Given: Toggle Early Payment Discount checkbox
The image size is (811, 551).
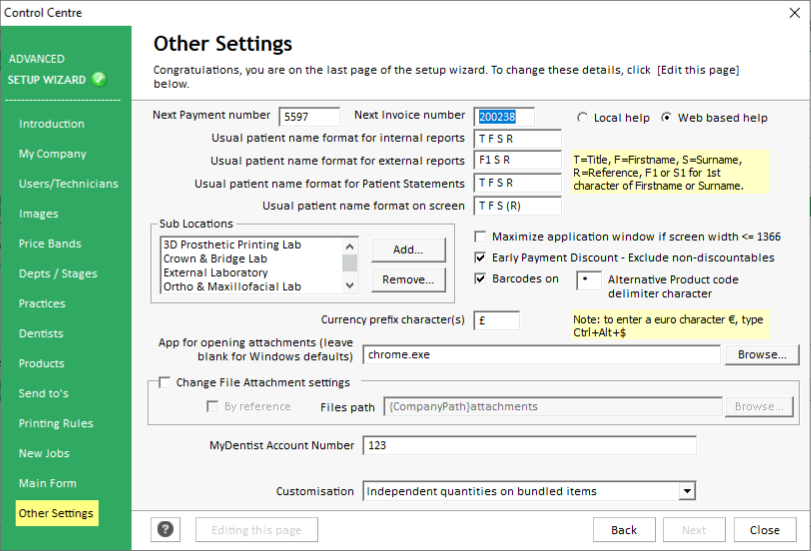Looking at the screenshot, I should tap(481, 258).
